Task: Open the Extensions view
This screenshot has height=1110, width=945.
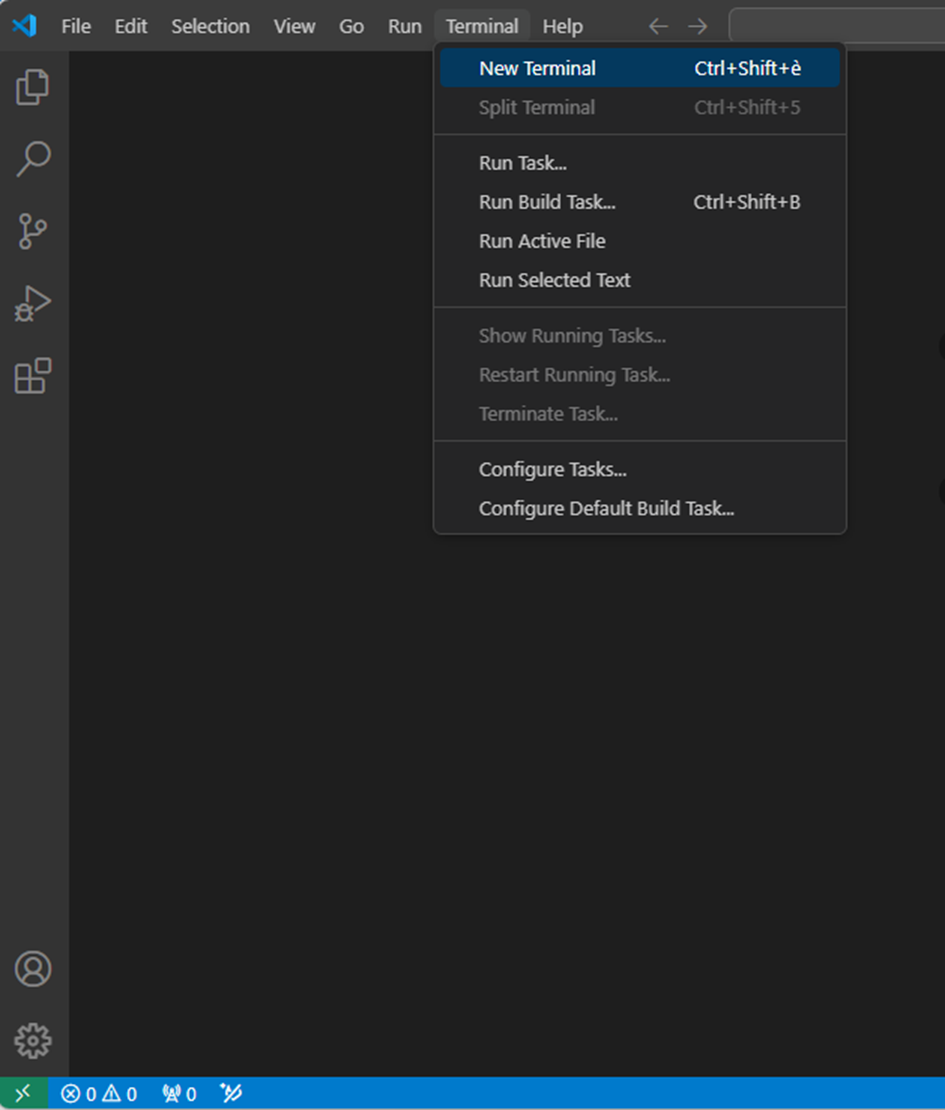Action: click(33, 376)
